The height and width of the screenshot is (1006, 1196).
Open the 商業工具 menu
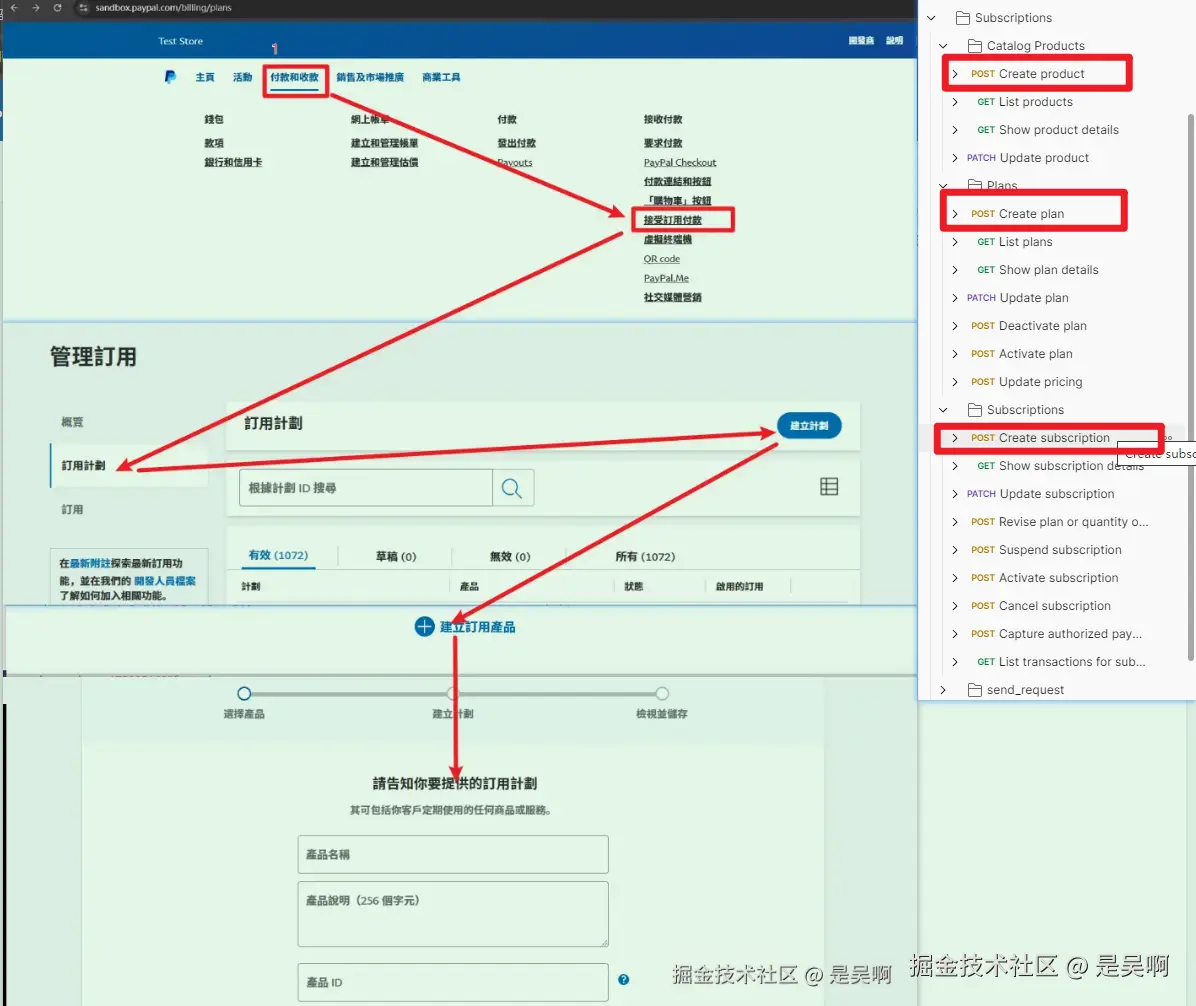click(x=441, y=78)
